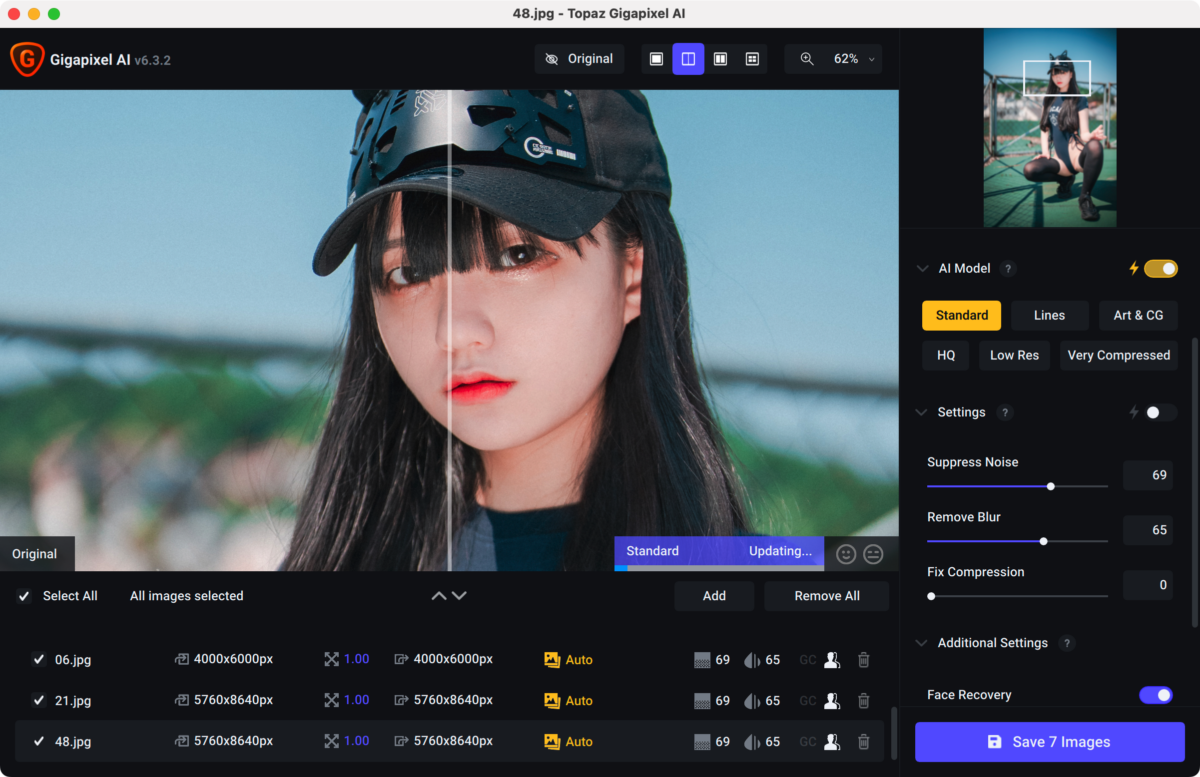Open the Additional Settings help icon

point(1067,643)
